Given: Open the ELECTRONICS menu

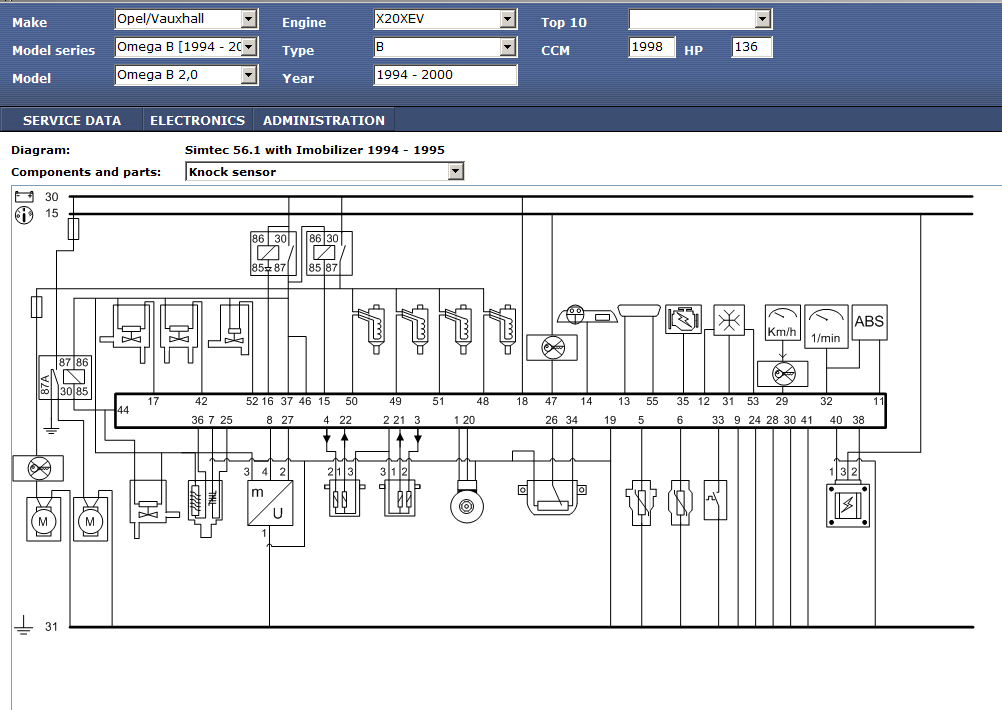Looking at the screenshot, I should click(197, 120).
